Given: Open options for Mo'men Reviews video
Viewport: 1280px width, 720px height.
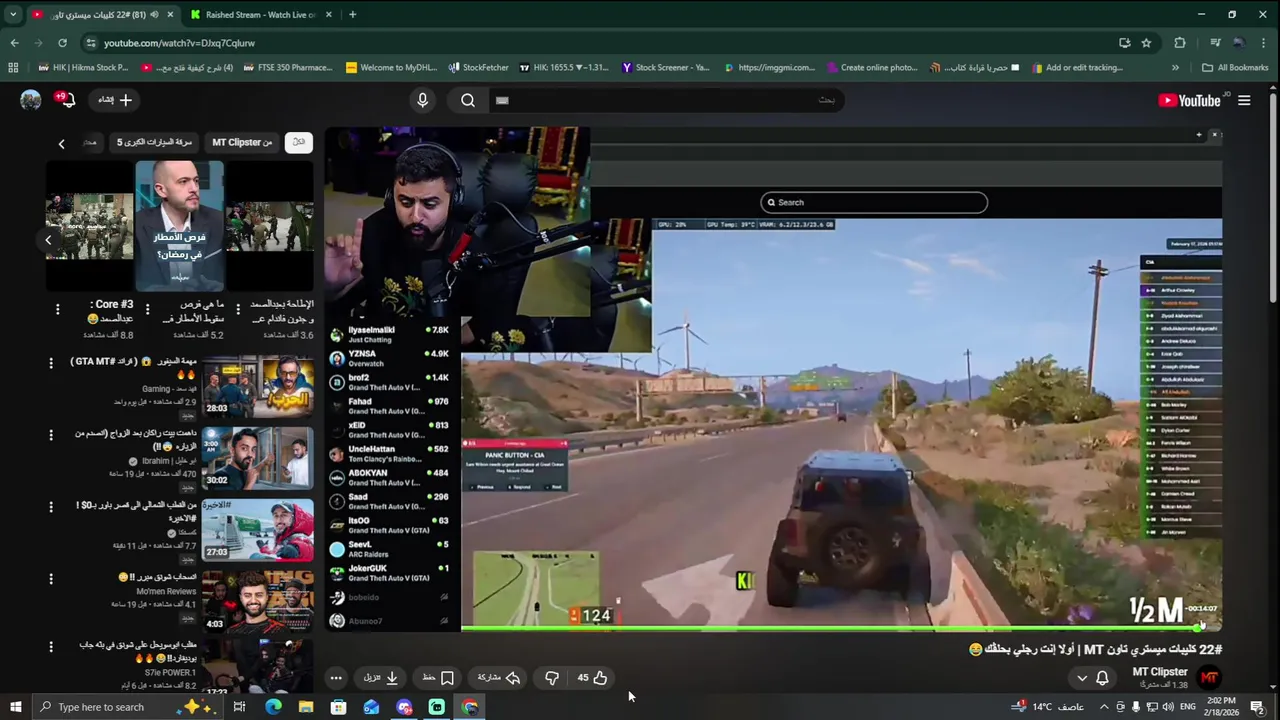Looking at the screenshot, I should (x=51, y=579).
